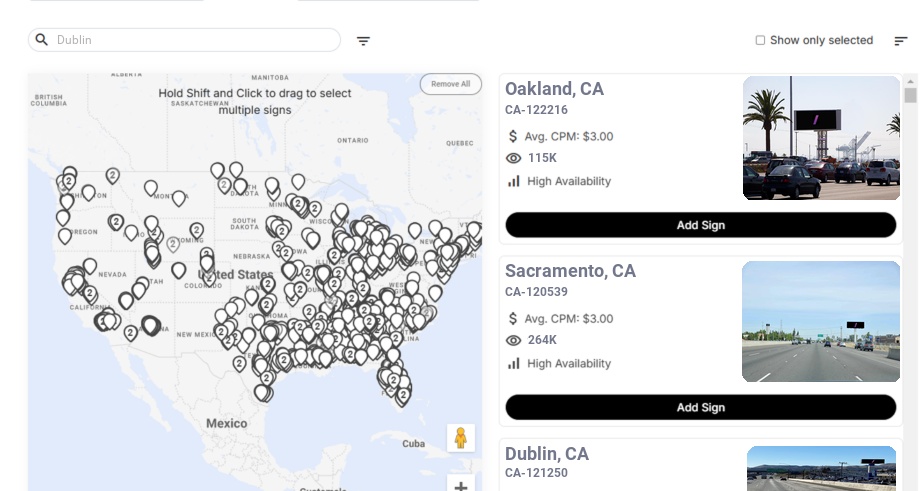Click the Sacramento impressions eye icon
Image resolution: width=920 pixels, height=491 pixels.
pos(514,340)
